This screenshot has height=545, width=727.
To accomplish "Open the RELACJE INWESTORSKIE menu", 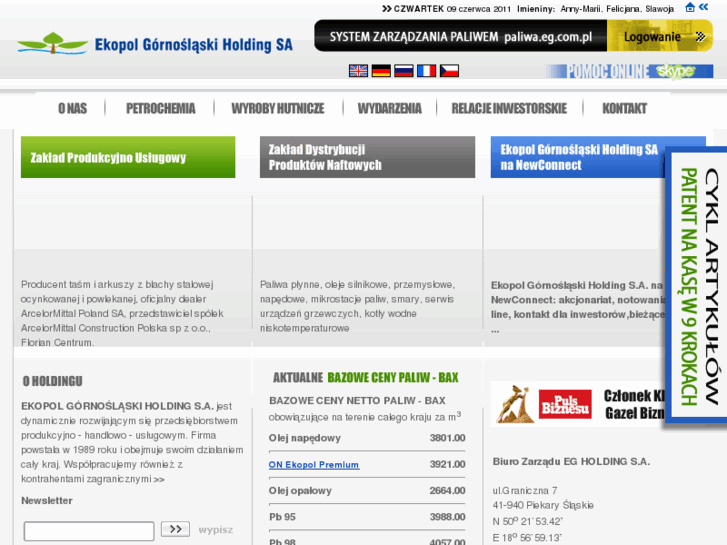I will click(x=509, y=109).
